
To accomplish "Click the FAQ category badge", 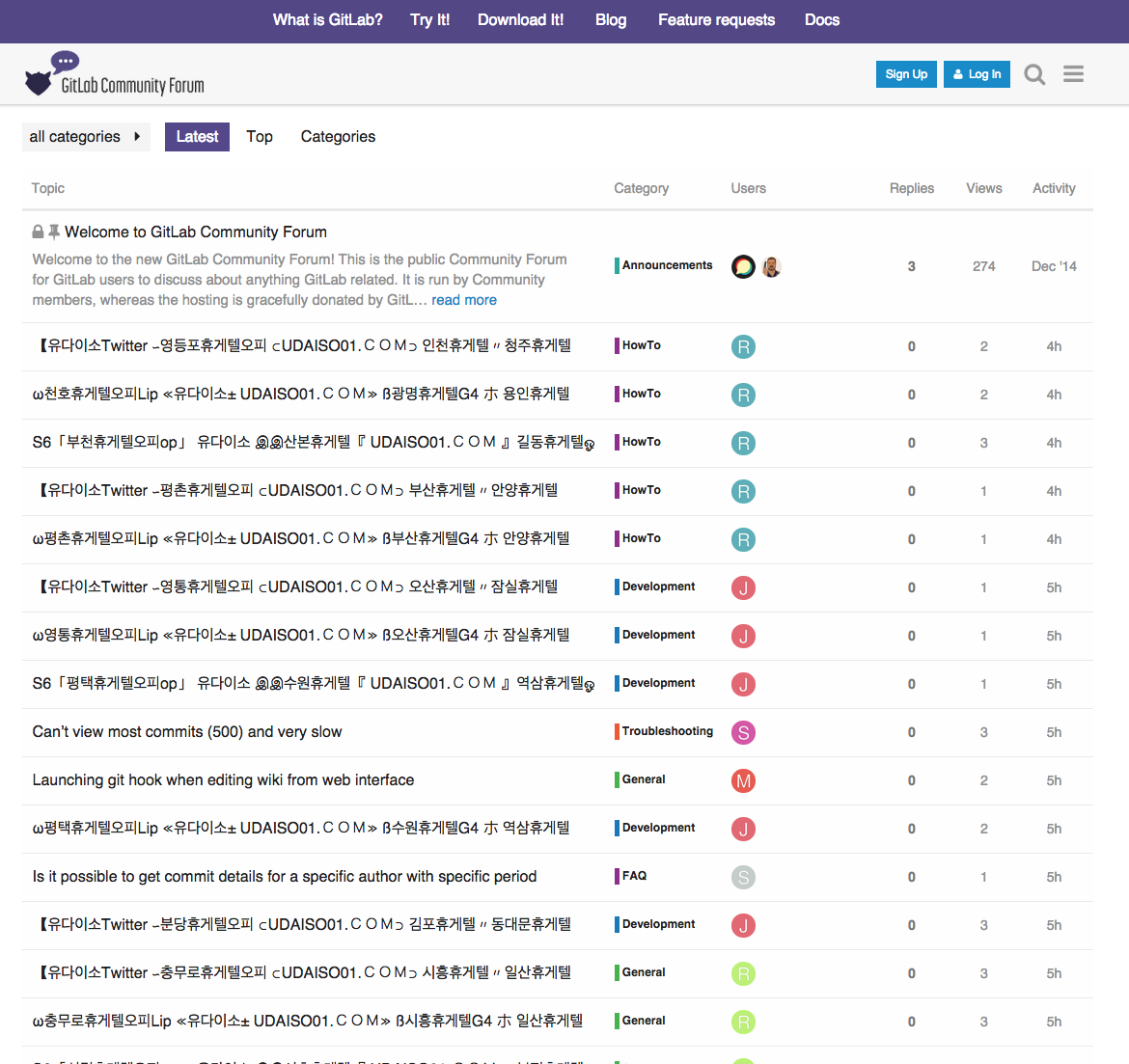I will coord(634,876).
